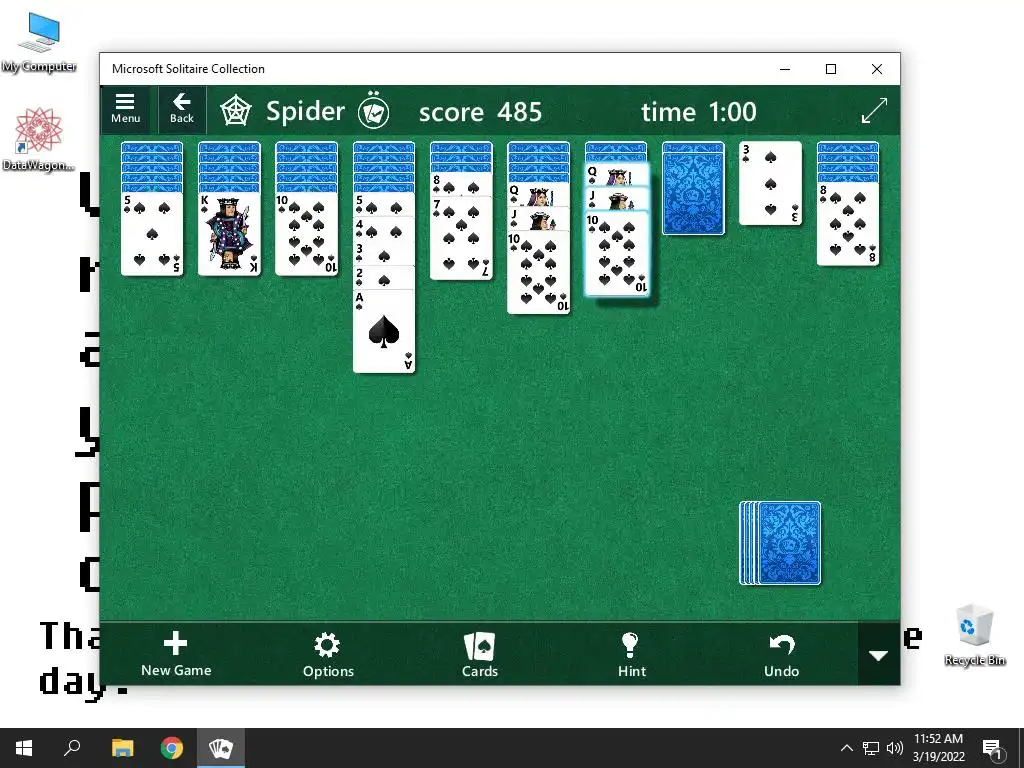The image size is (1024, 768).
Task: Open File Explorer from taskbar
Action: point(122,748)
